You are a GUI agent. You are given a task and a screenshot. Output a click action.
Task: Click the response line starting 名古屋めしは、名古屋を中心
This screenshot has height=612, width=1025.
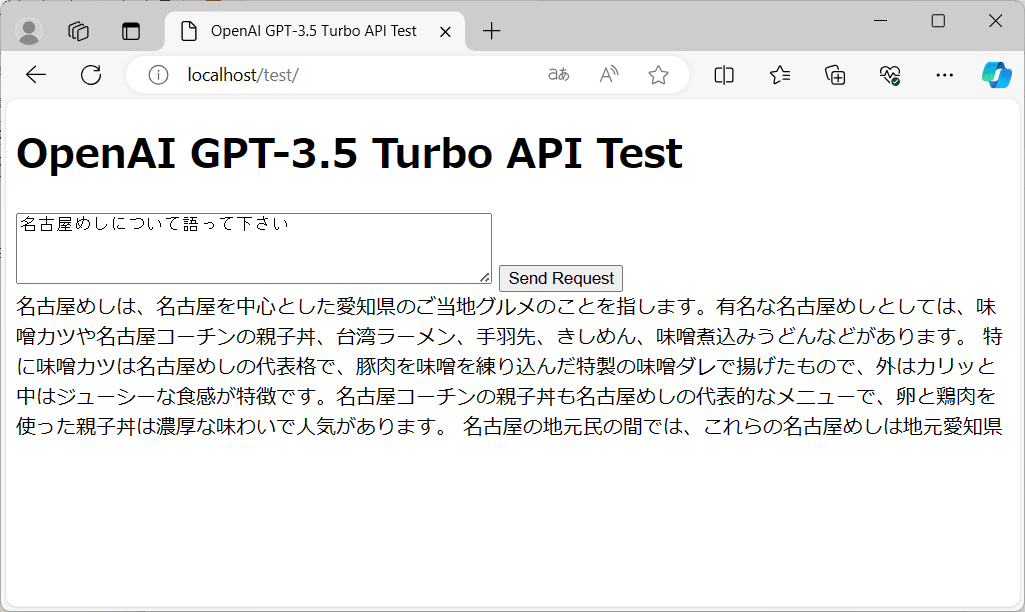[505, 306]
